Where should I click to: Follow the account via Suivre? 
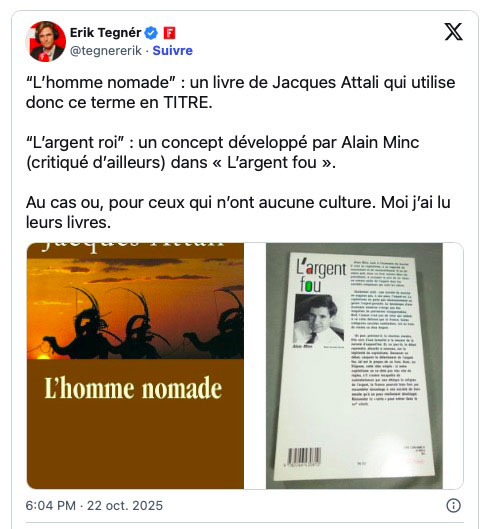click(172, 51)
